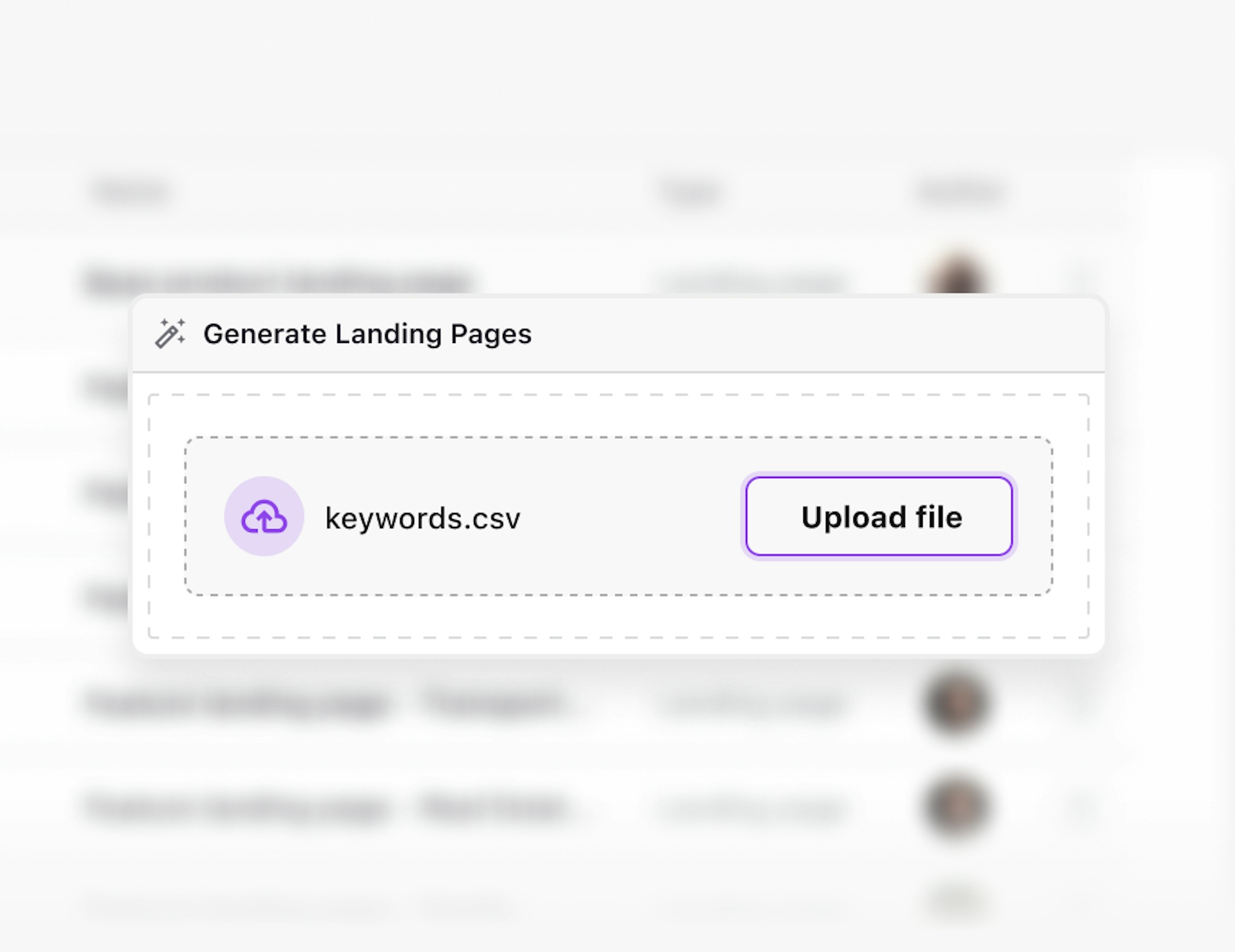Click the purple cloud upload icon
Image resolution: width=1235 pixels, height=952 pixels.
click(x=264, y=517)
